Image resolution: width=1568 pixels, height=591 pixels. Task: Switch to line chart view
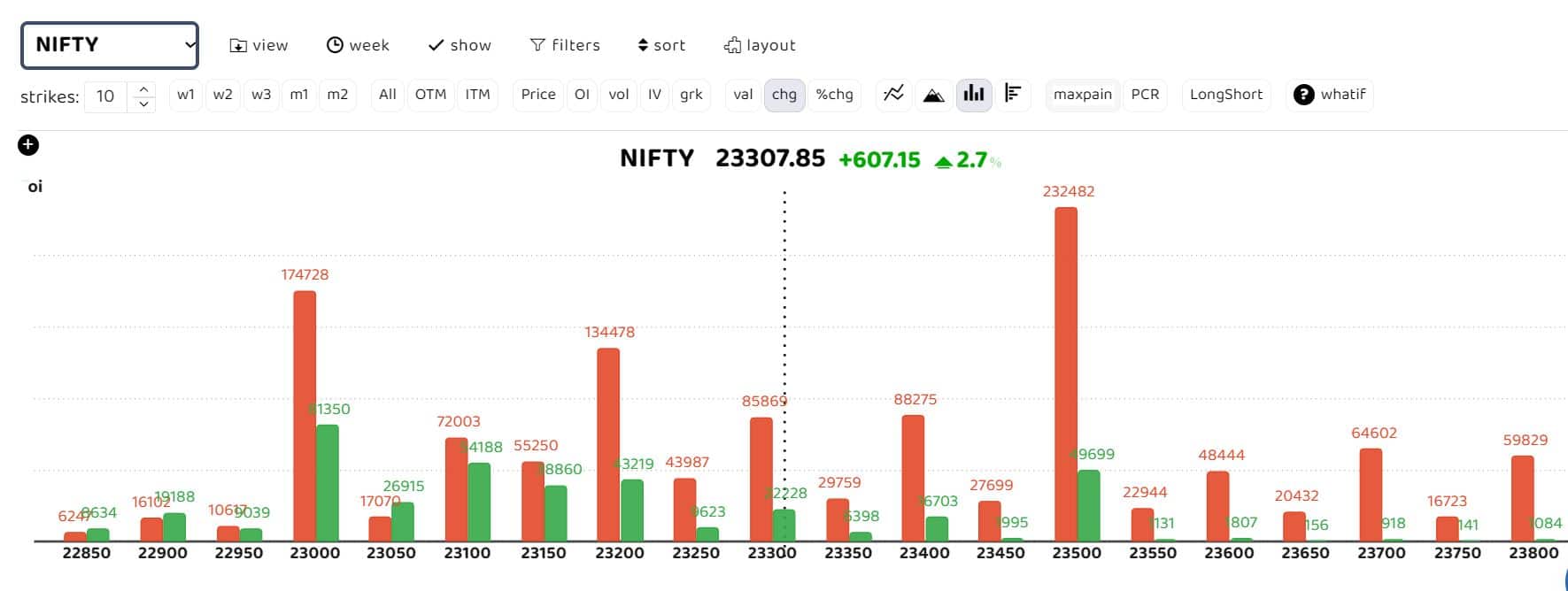coord(894,94)
